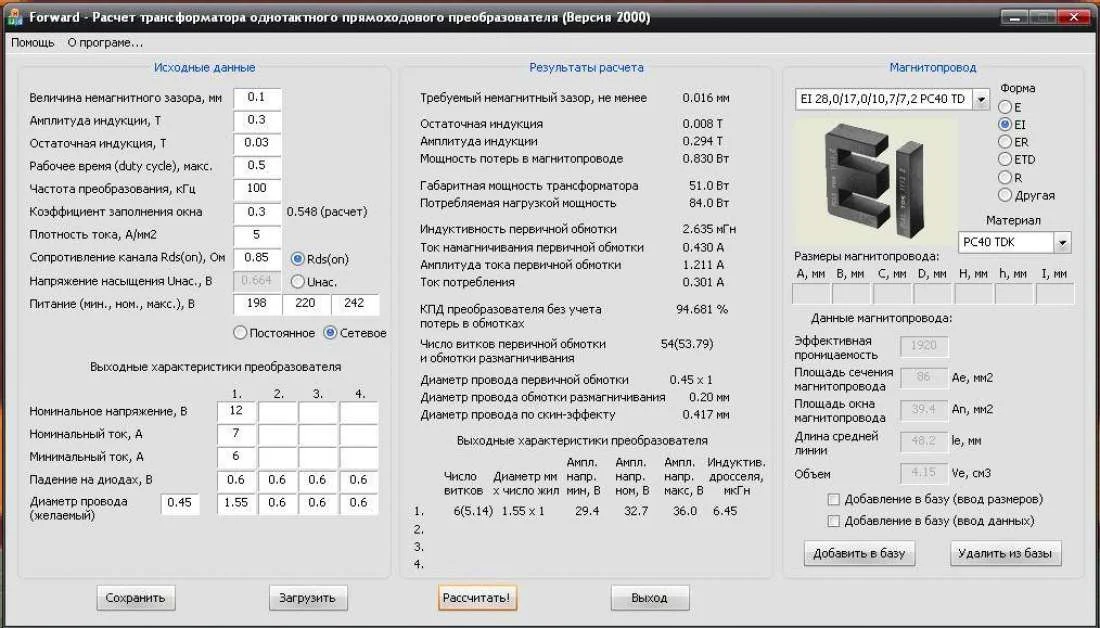This screenshot has height=628, width=1100.
Task: Select the E core shape
Action: click(1005, 107)
